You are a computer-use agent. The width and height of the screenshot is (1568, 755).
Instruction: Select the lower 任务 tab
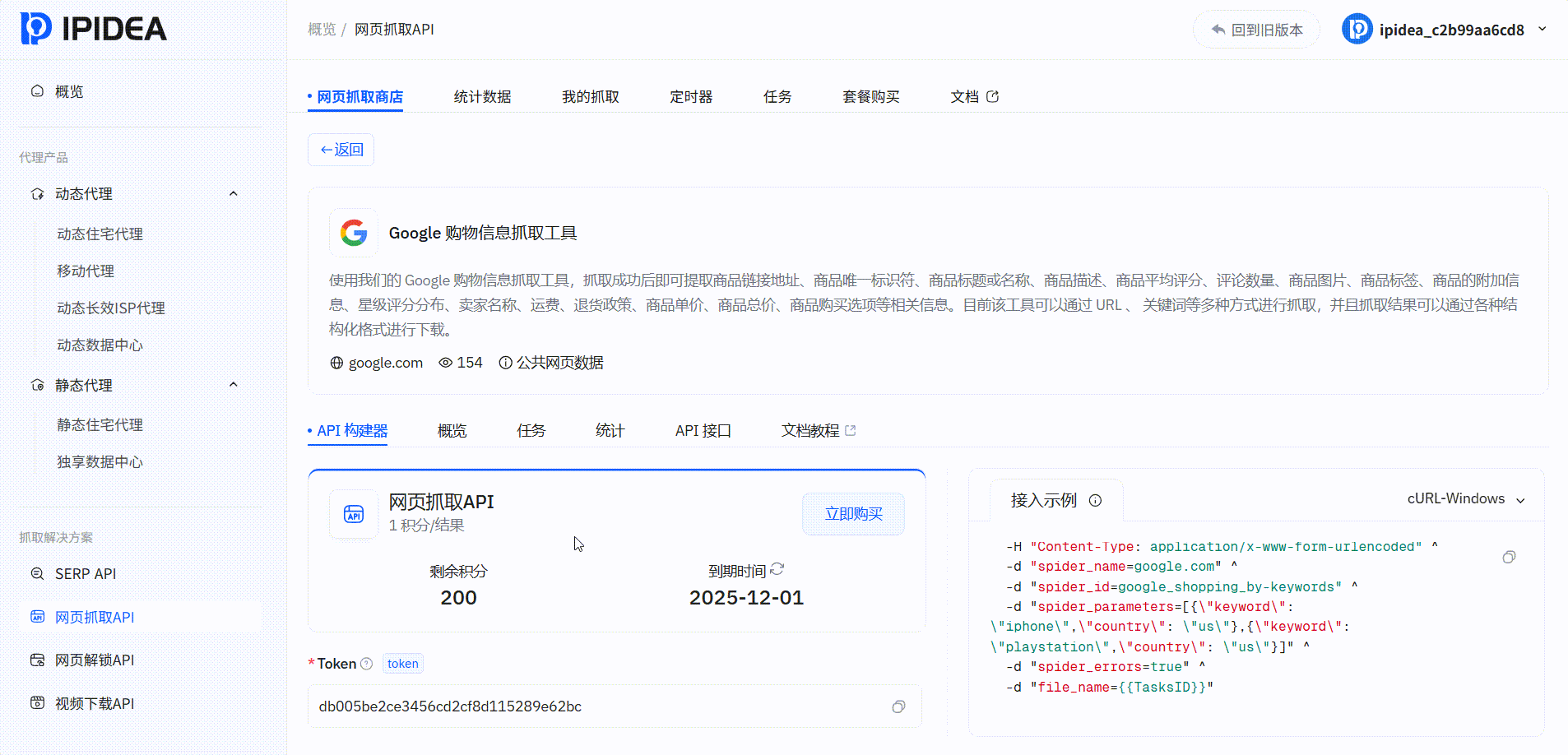coord(531,431)
